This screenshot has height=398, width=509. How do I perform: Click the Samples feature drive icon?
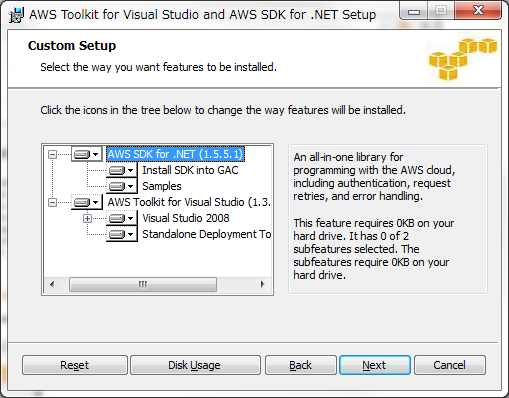coord(122,186)
